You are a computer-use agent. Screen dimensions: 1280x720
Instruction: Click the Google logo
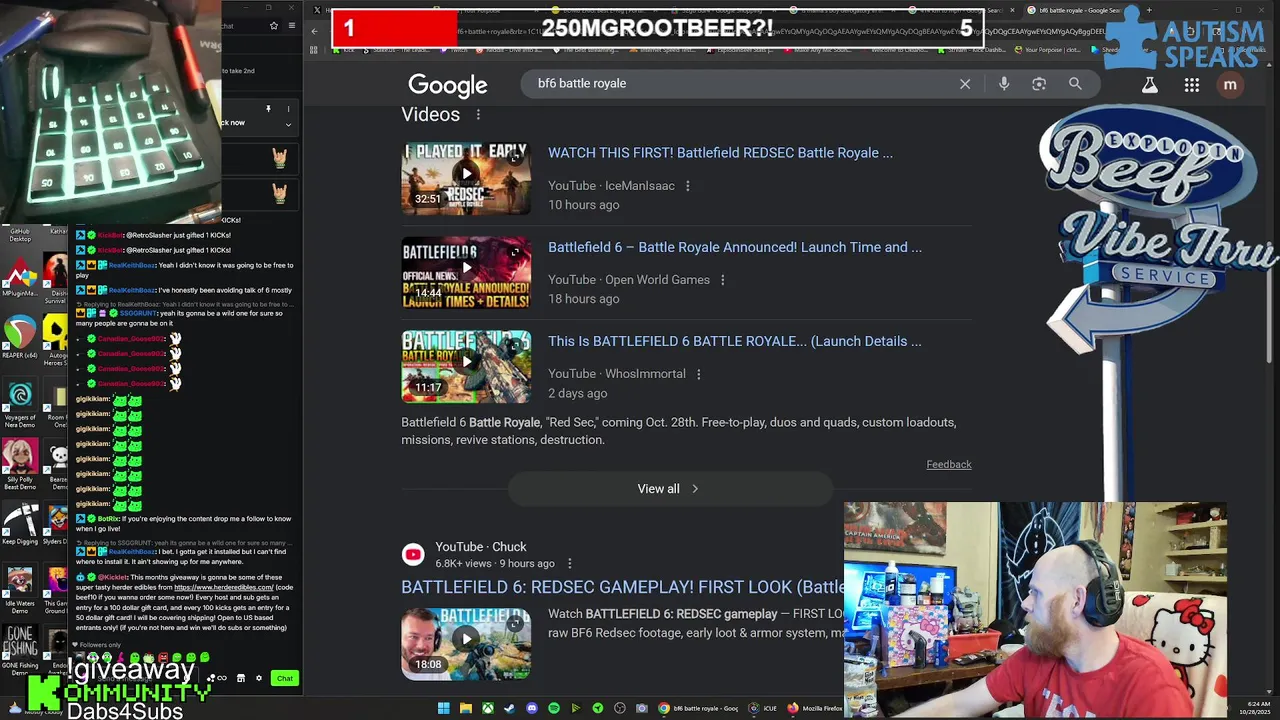tap(447, 85)
